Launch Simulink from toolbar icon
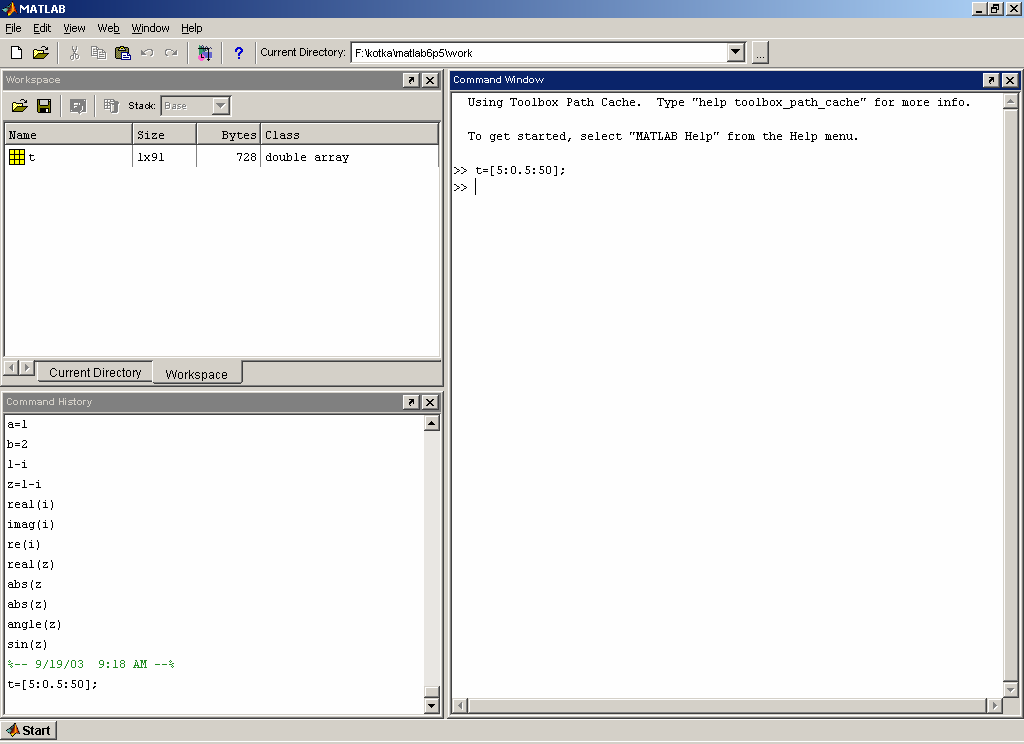Screen dimensions: 1024x744 click(205, 53)
